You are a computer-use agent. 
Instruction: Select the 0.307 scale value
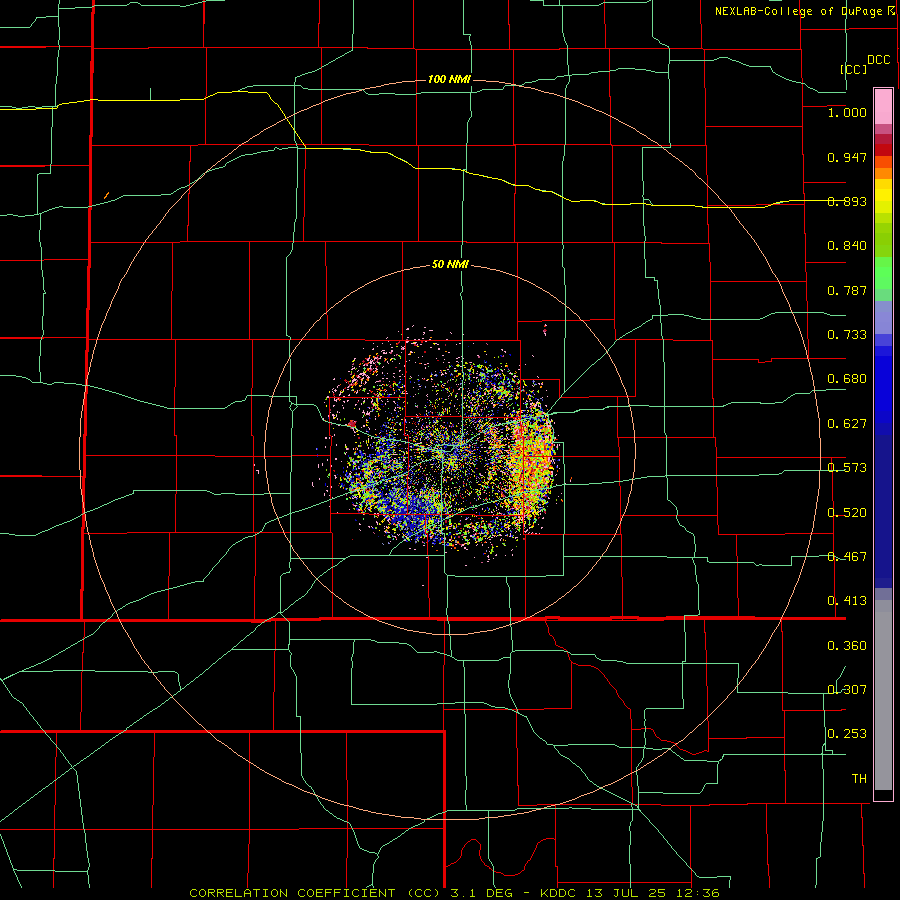847,690
